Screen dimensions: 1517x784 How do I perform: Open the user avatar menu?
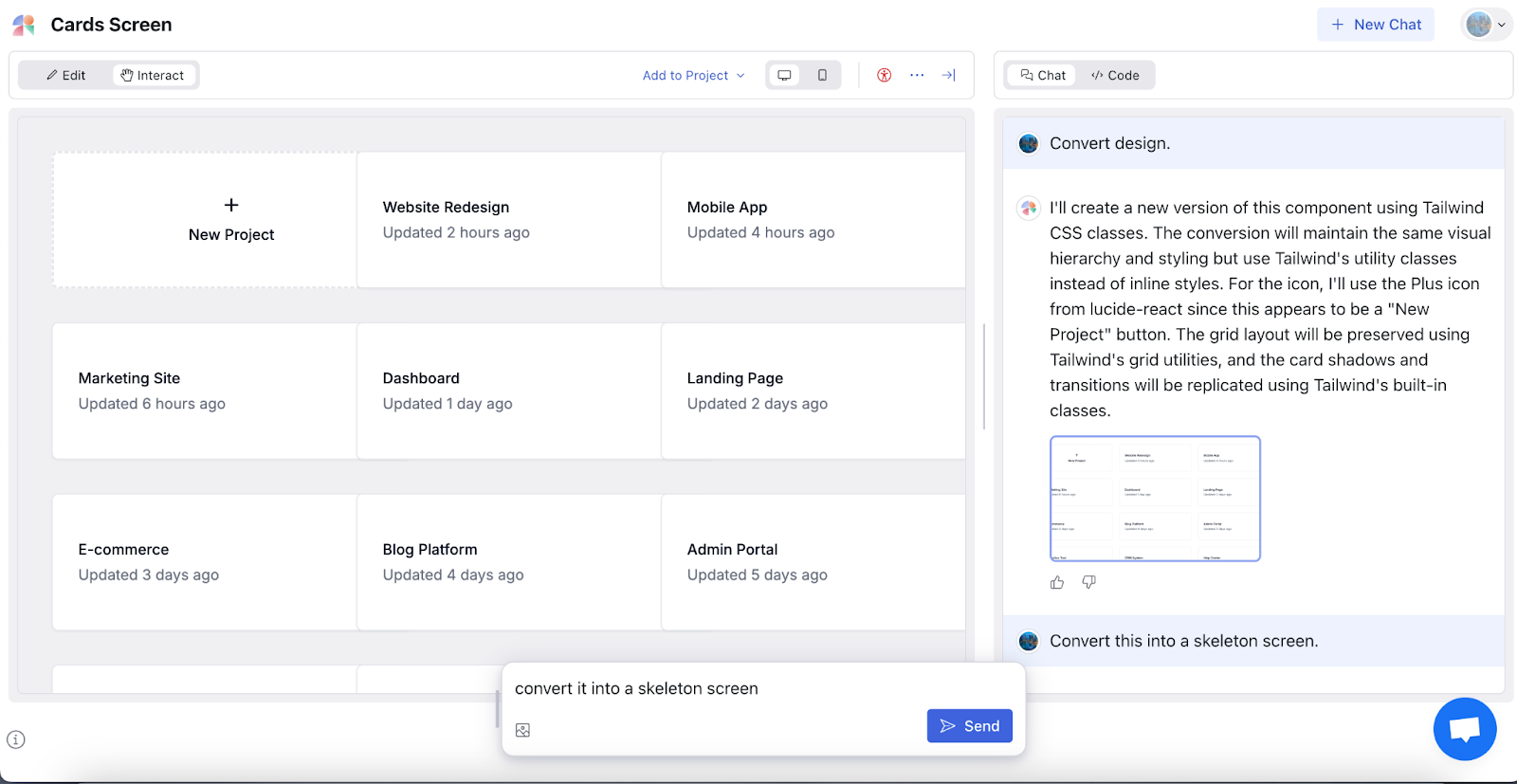(1485, 25)
